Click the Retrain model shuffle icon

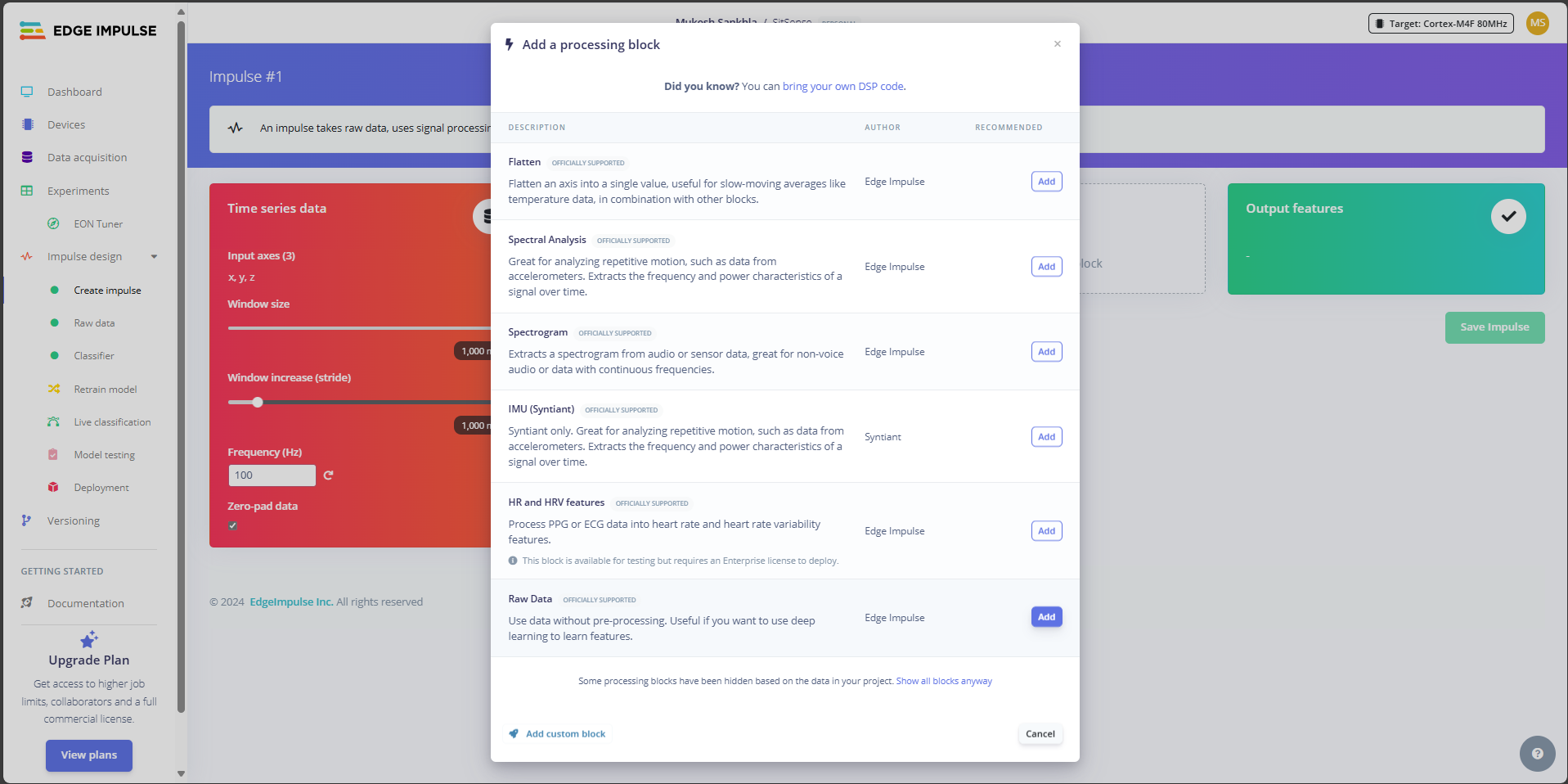coord(54,389)
